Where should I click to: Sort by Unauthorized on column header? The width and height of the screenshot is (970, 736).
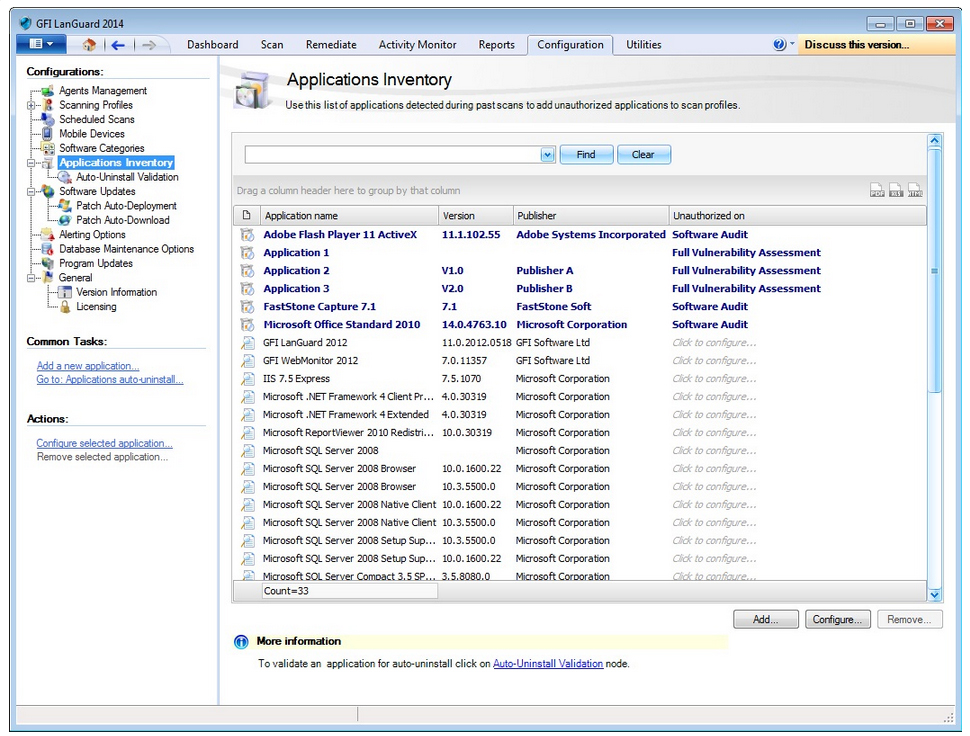(x=797, y=216)
